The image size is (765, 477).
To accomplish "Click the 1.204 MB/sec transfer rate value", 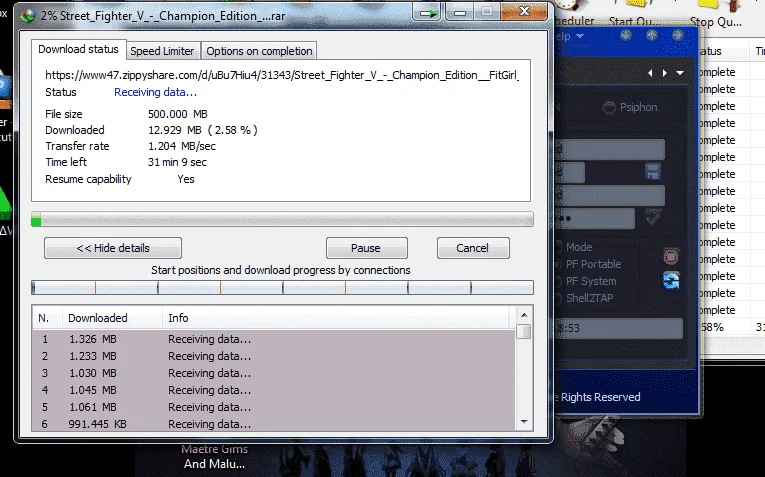I will (181, 146).
